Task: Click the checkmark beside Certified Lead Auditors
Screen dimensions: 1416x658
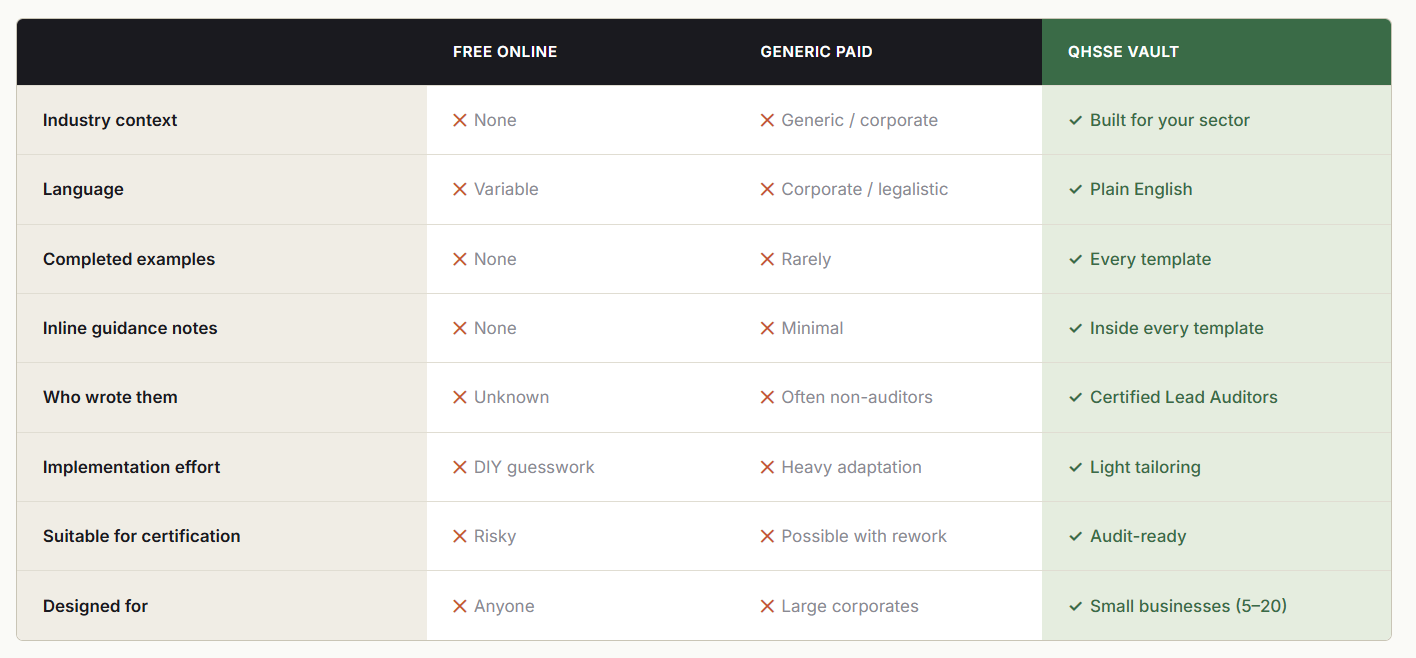Action: click(1076, 398)
